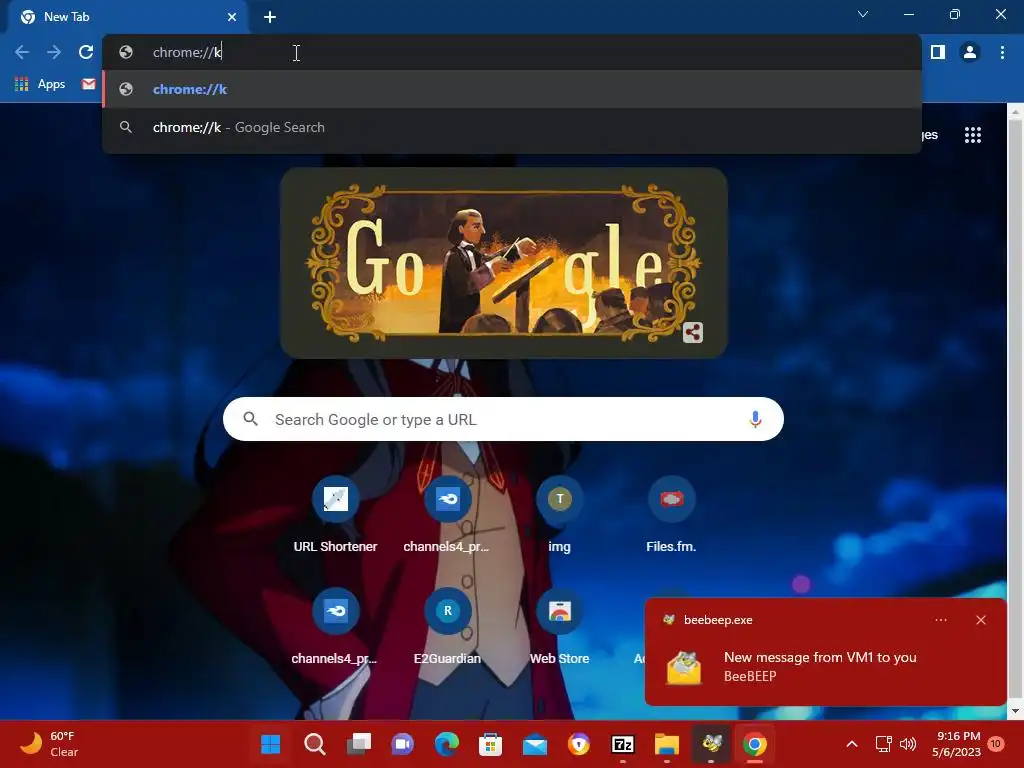Open the 60°F Clear weather widget
1024x768 pixels.
tap(49, 744)
